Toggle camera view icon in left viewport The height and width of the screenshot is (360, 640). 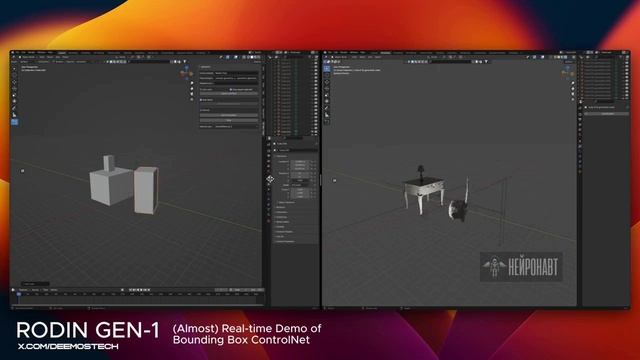(192, 94)
